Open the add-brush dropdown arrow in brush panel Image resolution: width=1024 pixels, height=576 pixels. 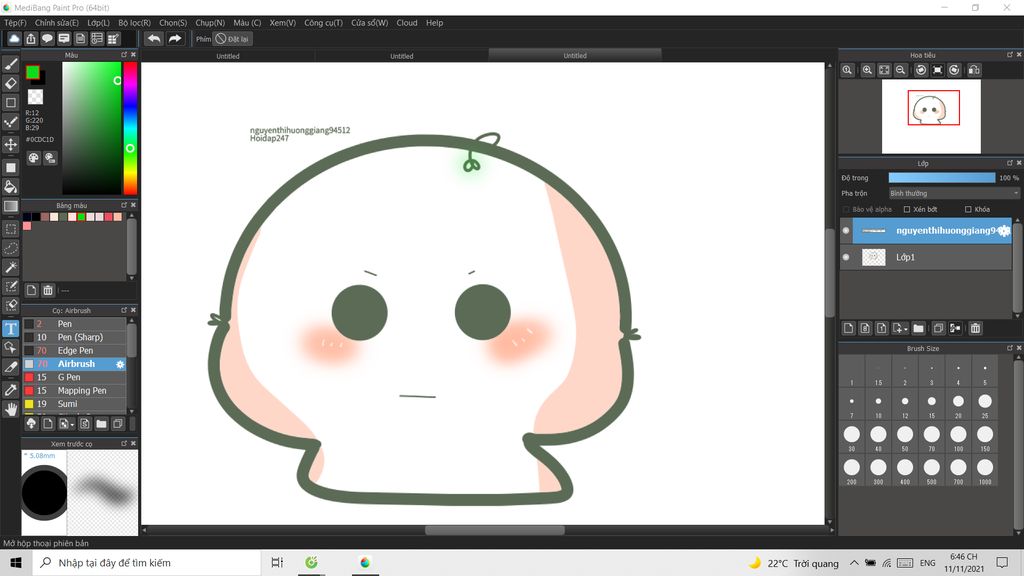[x=72, y=425]
